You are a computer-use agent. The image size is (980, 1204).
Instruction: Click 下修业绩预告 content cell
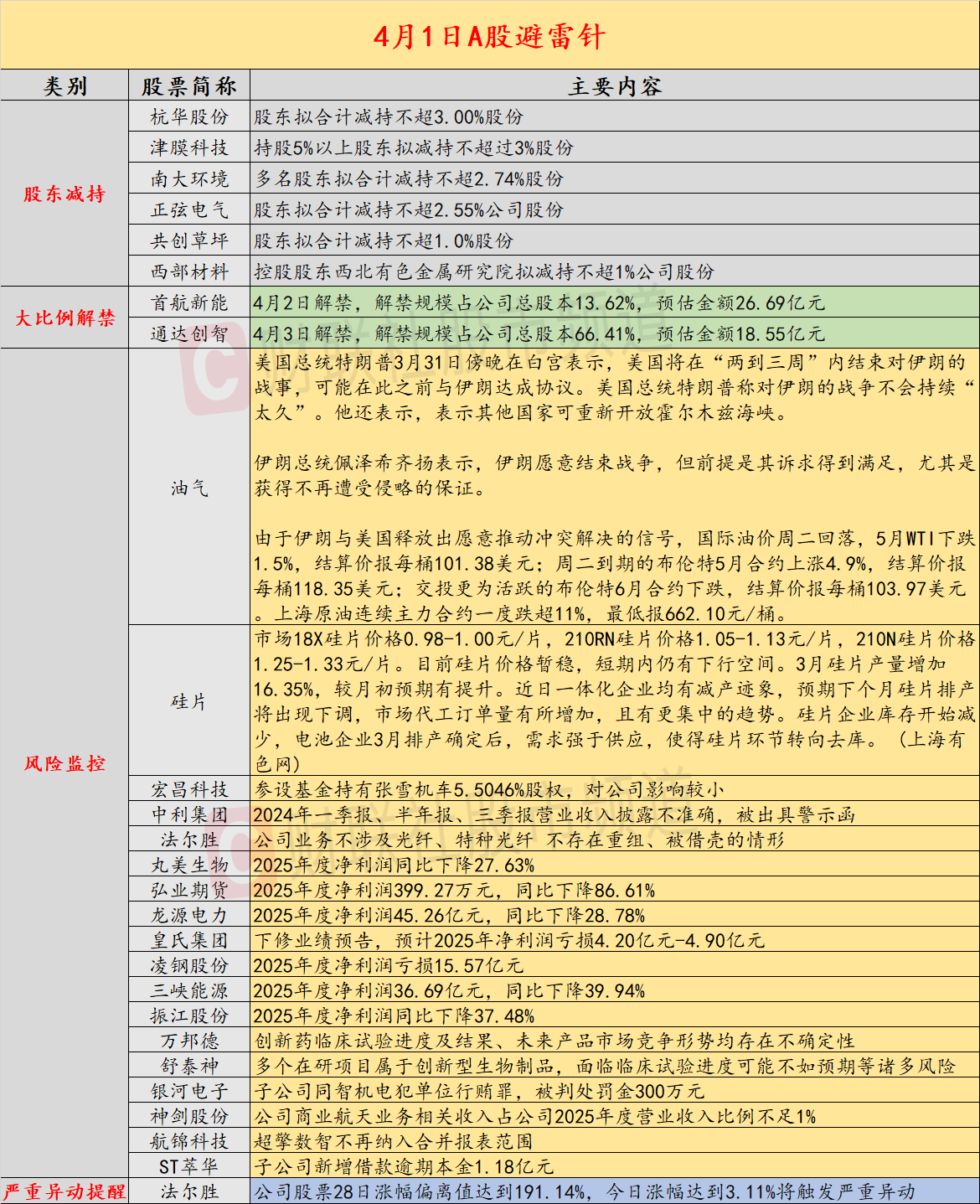pos(615,940)
